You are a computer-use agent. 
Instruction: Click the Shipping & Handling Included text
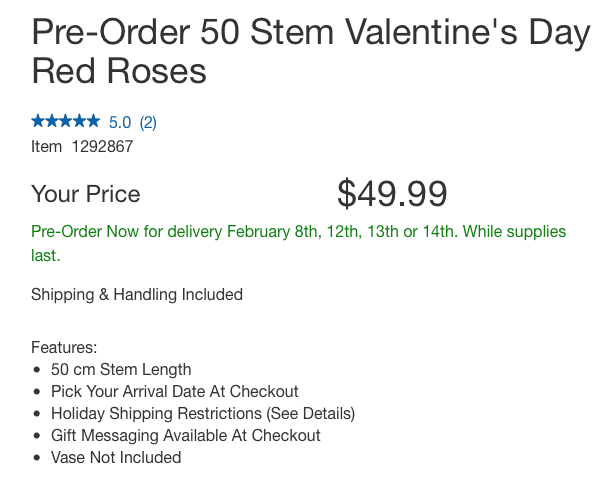(137, 294)
